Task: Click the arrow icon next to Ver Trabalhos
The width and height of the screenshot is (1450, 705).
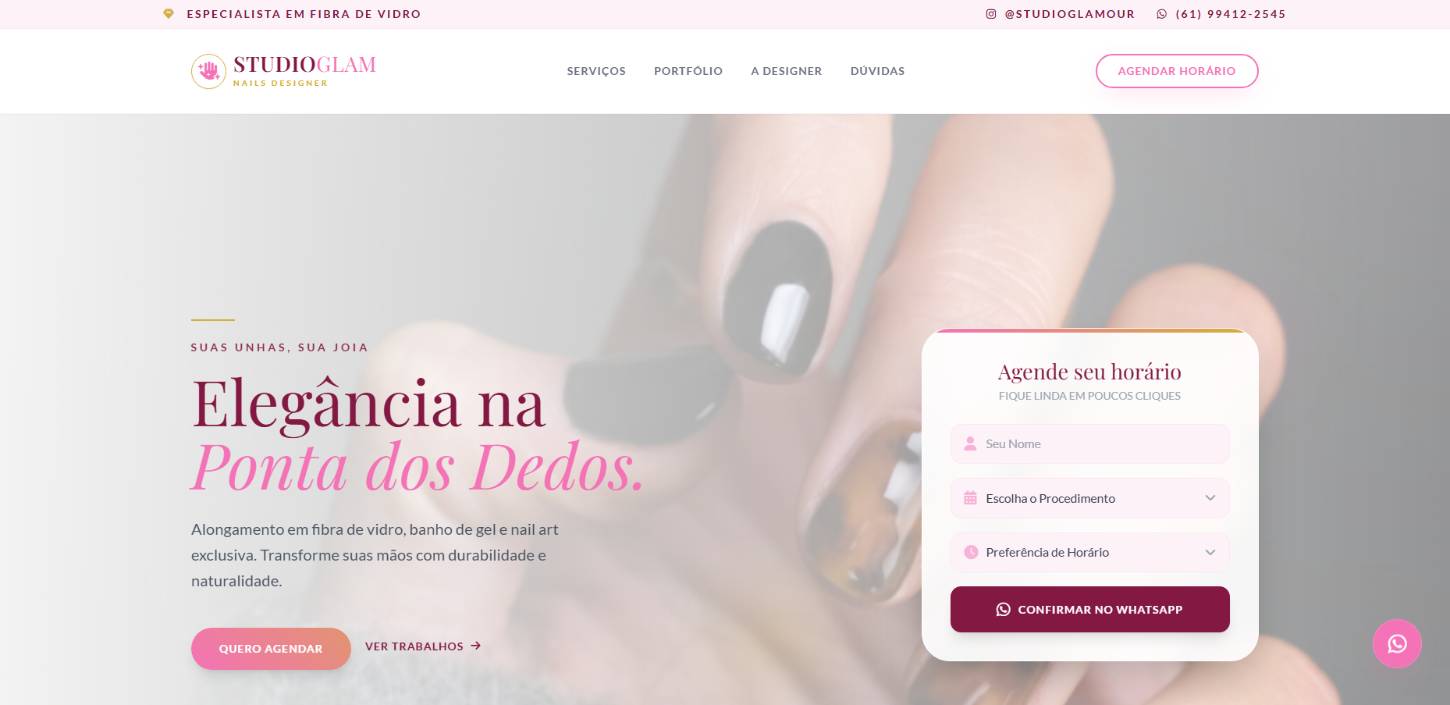Action: (x=476, y=646)
